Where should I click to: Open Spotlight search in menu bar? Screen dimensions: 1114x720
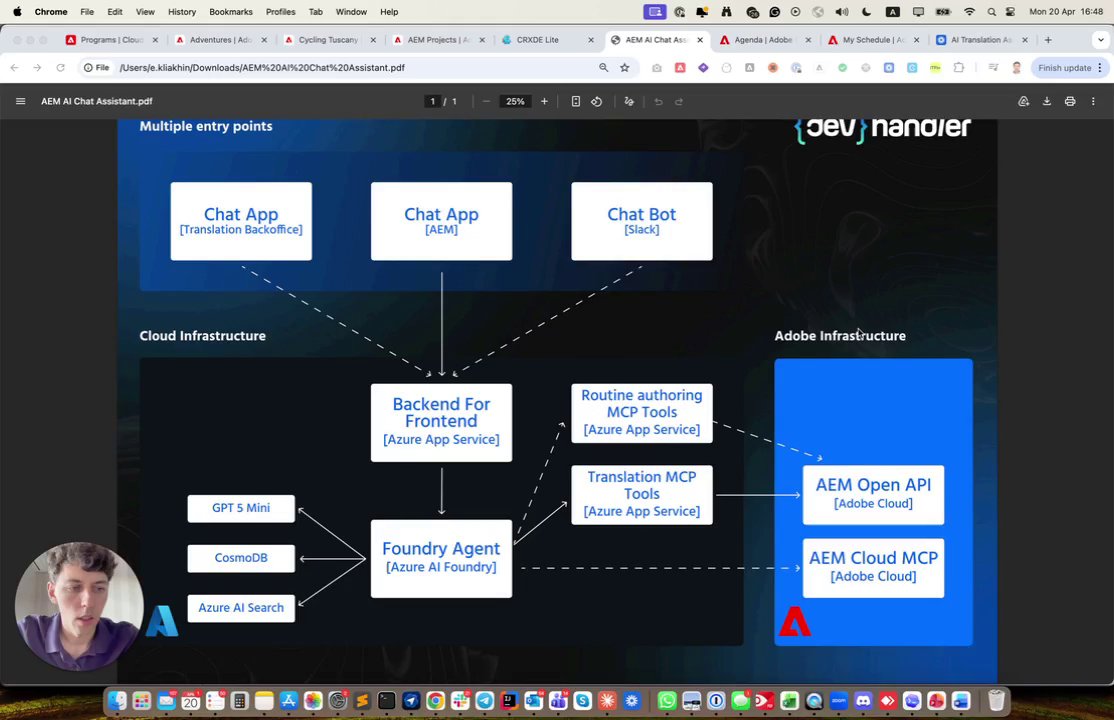tap(991, 11)
